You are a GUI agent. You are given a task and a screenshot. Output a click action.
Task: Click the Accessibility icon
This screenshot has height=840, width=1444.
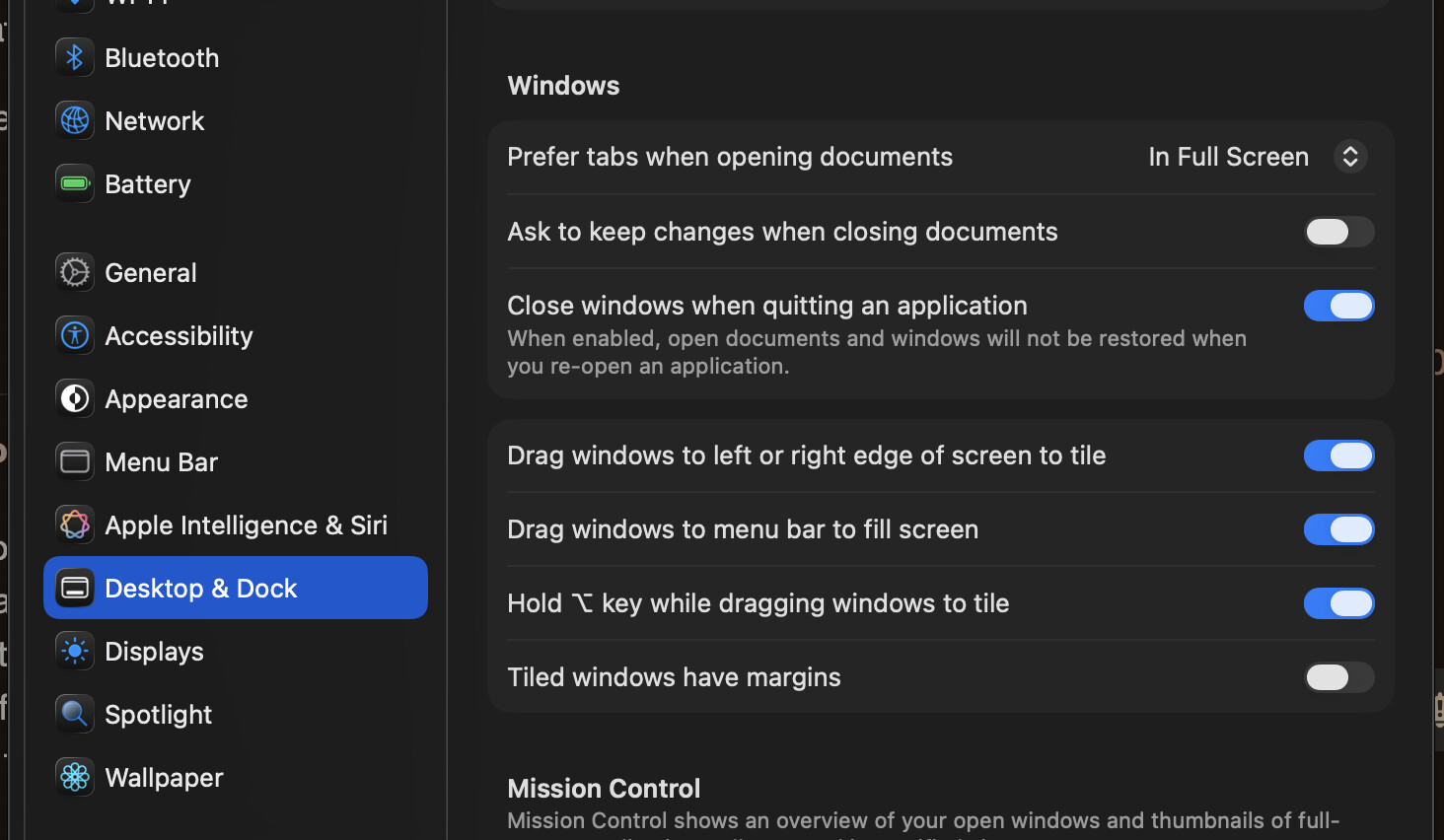tap(75, 336)
